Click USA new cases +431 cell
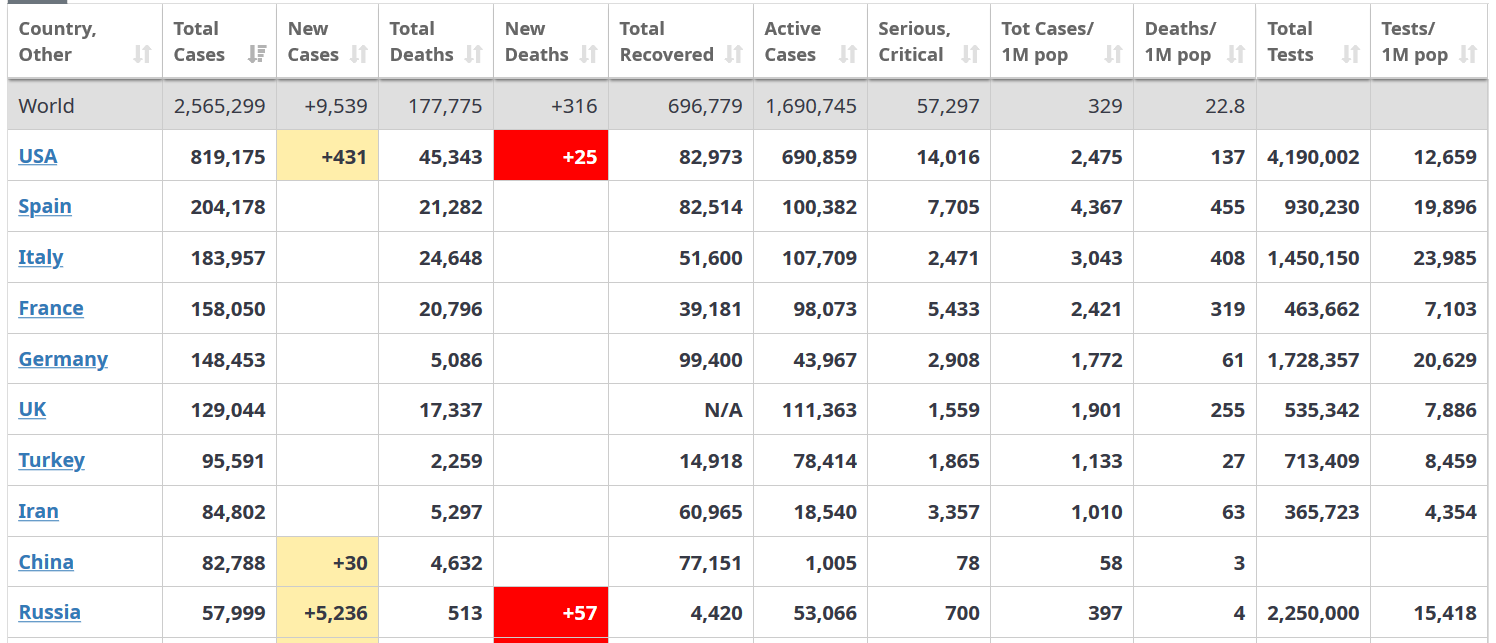Viewport: 1496px width, 643px height. [328, 156]
